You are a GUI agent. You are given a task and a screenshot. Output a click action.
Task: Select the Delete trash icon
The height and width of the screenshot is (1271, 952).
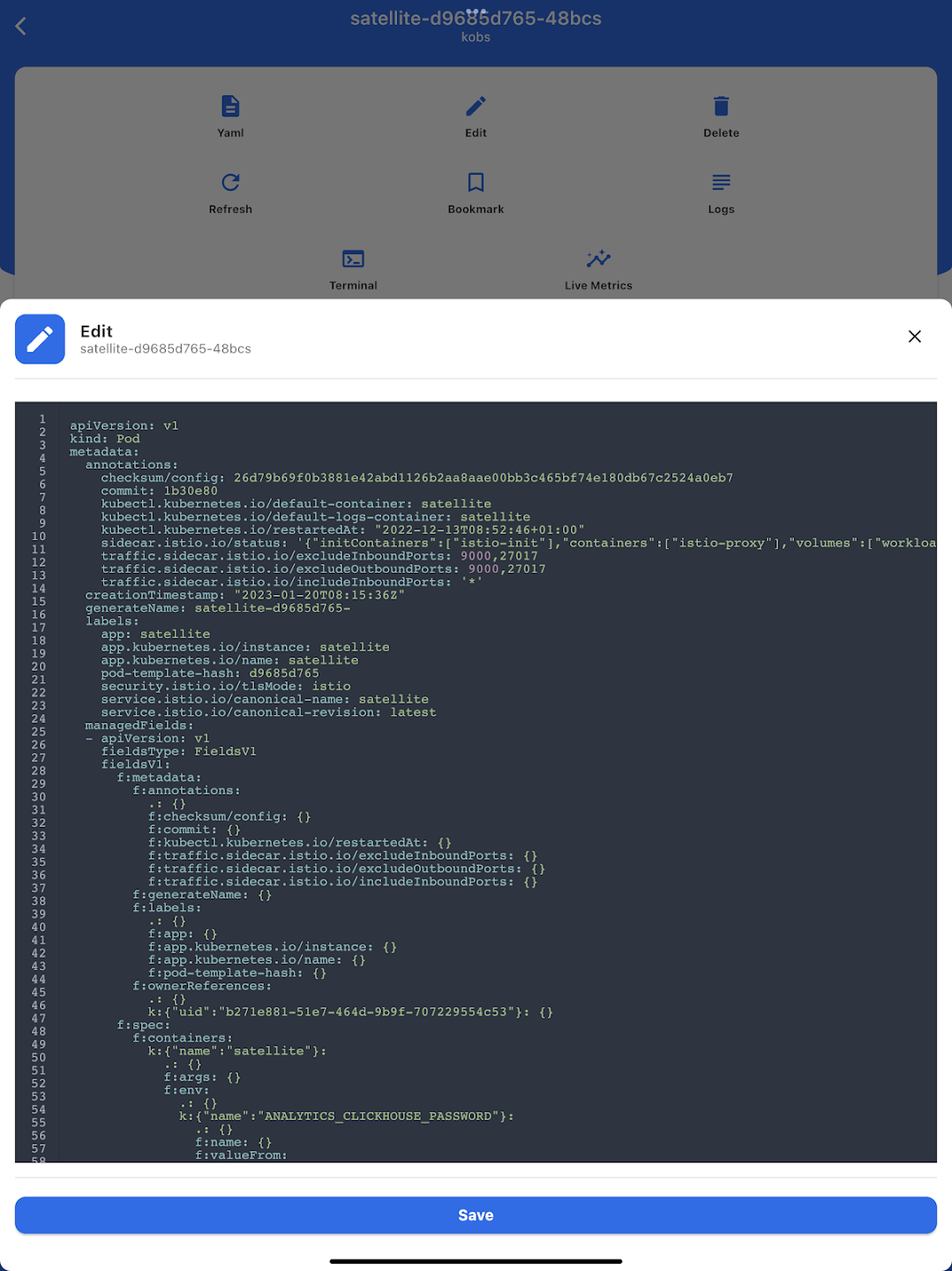[x=721, y=106]
